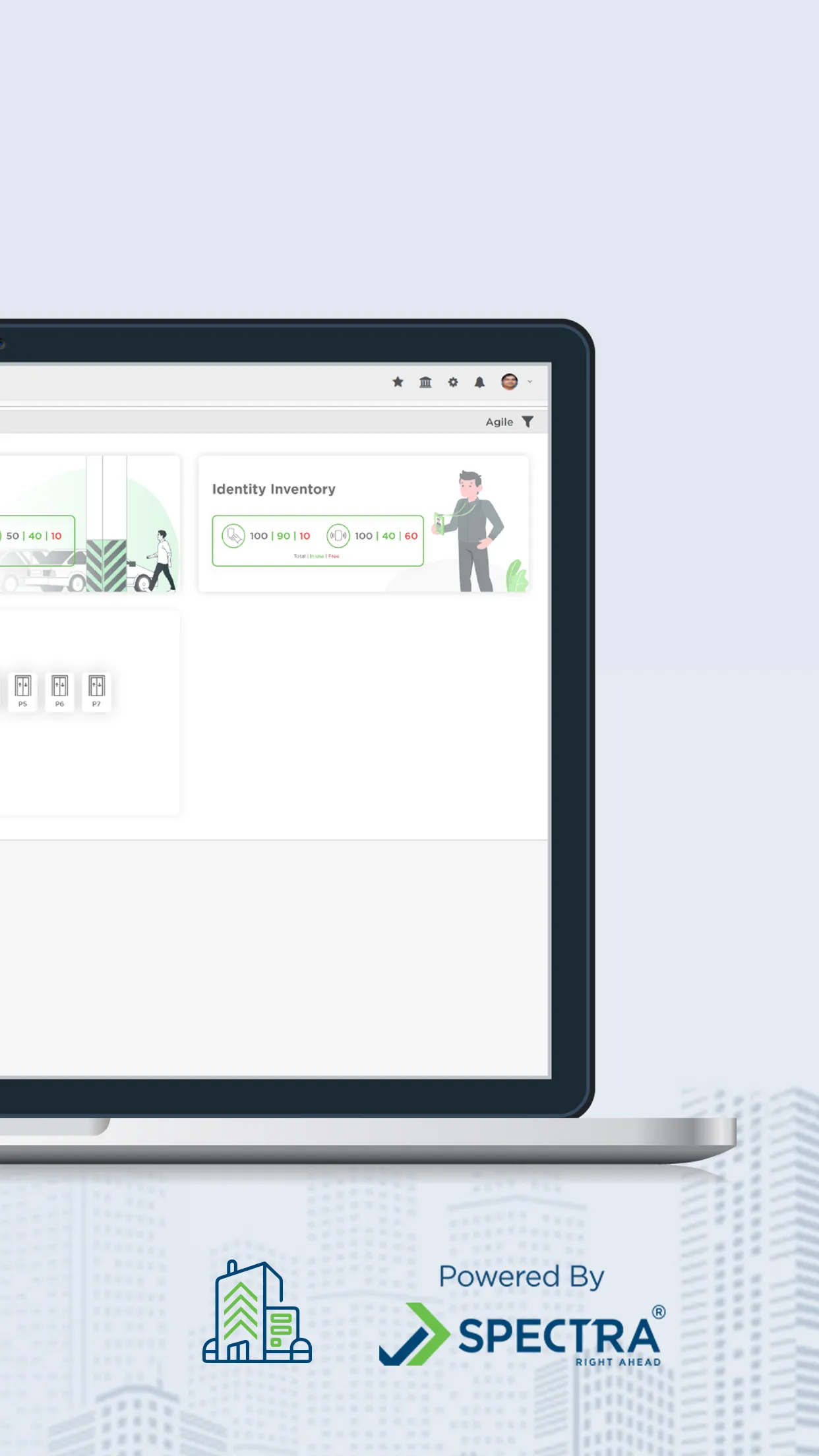Select the 50 | 40 | 10 parking counts
Viewport: 819px width, 1456px height.
tap(34, 536)
